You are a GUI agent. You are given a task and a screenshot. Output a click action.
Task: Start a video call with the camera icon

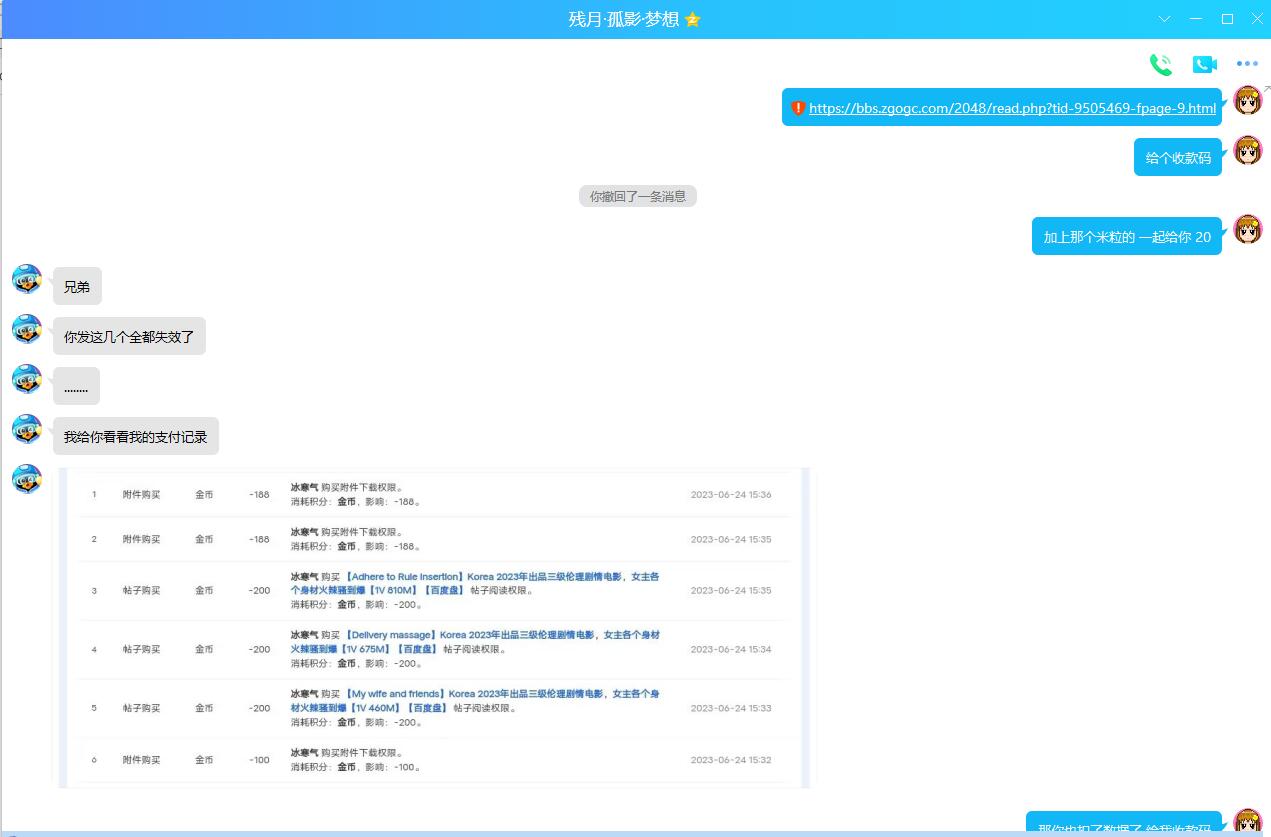coord(1204,64)
